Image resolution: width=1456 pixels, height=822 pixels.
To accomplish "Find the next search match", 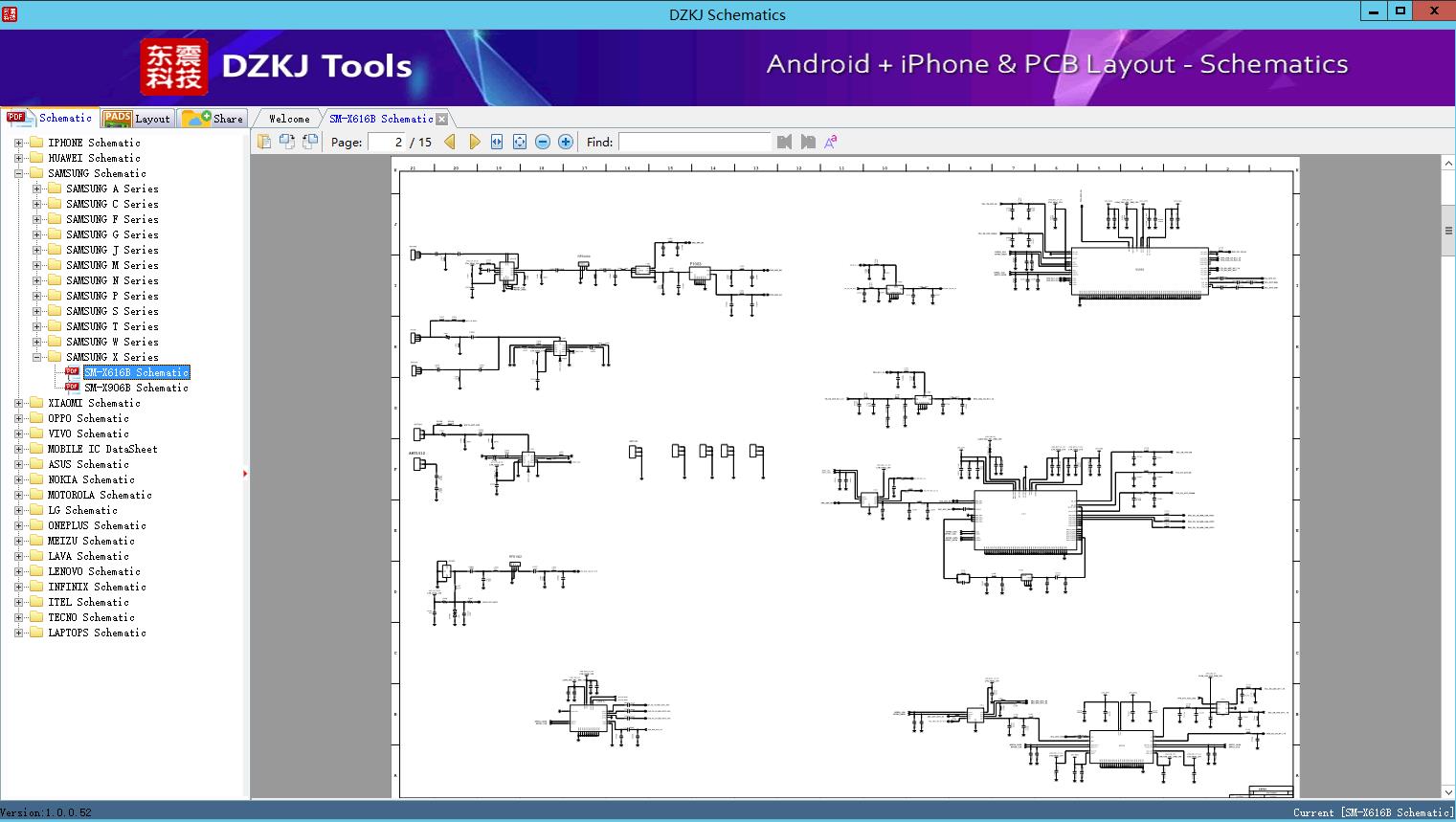I will pos(808,142).
